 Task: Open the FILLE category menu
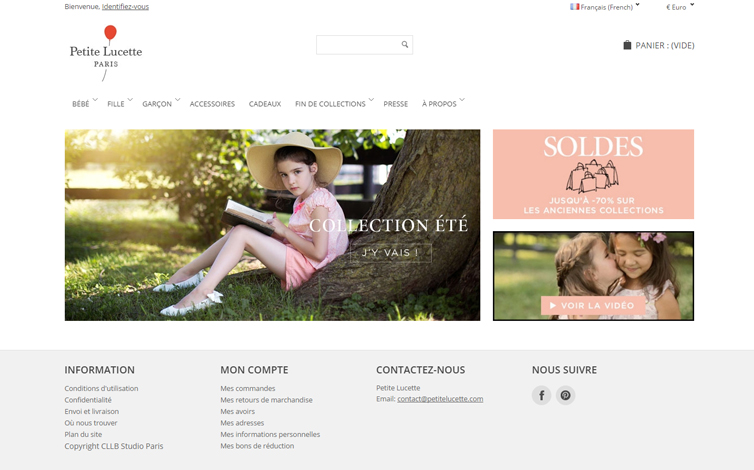click(x=120, y=103)
